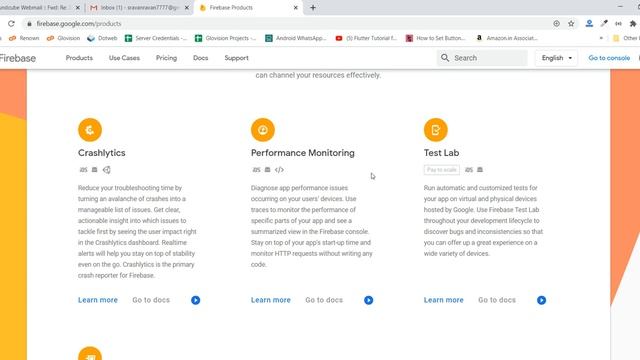This screenshot has height=360, width=640.
Task: Open the Docs menu item
Action: [x=200, y=58]
